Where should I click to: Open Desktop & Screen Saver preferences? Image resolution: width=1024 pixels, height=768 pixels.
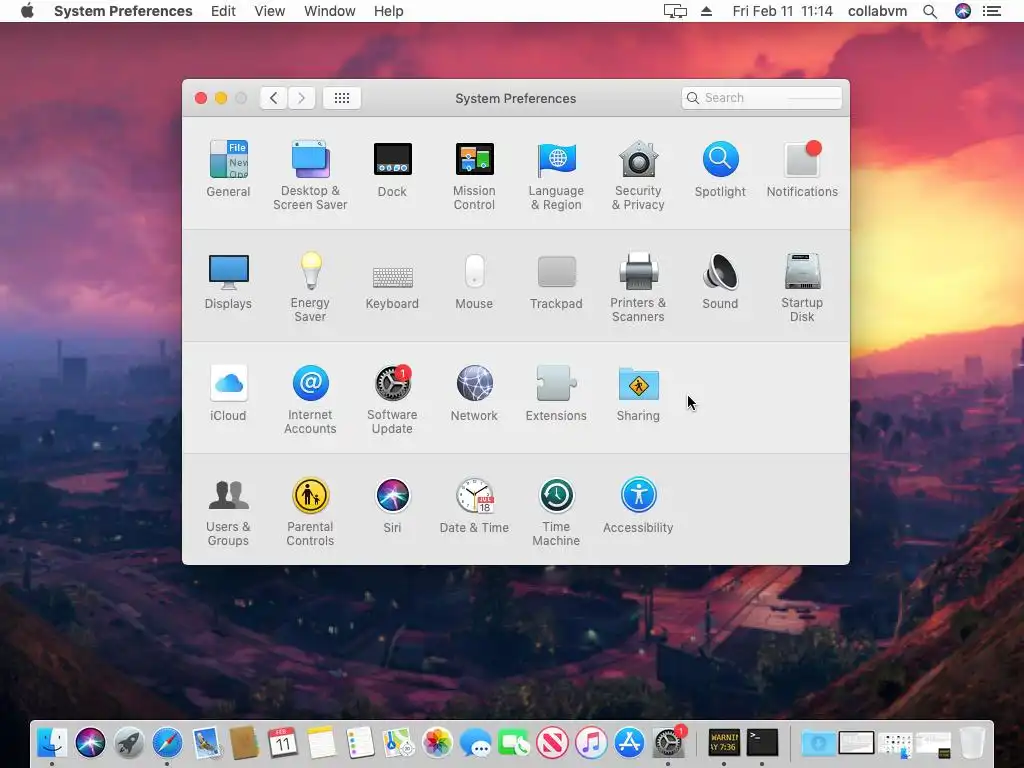click(310, 175)
